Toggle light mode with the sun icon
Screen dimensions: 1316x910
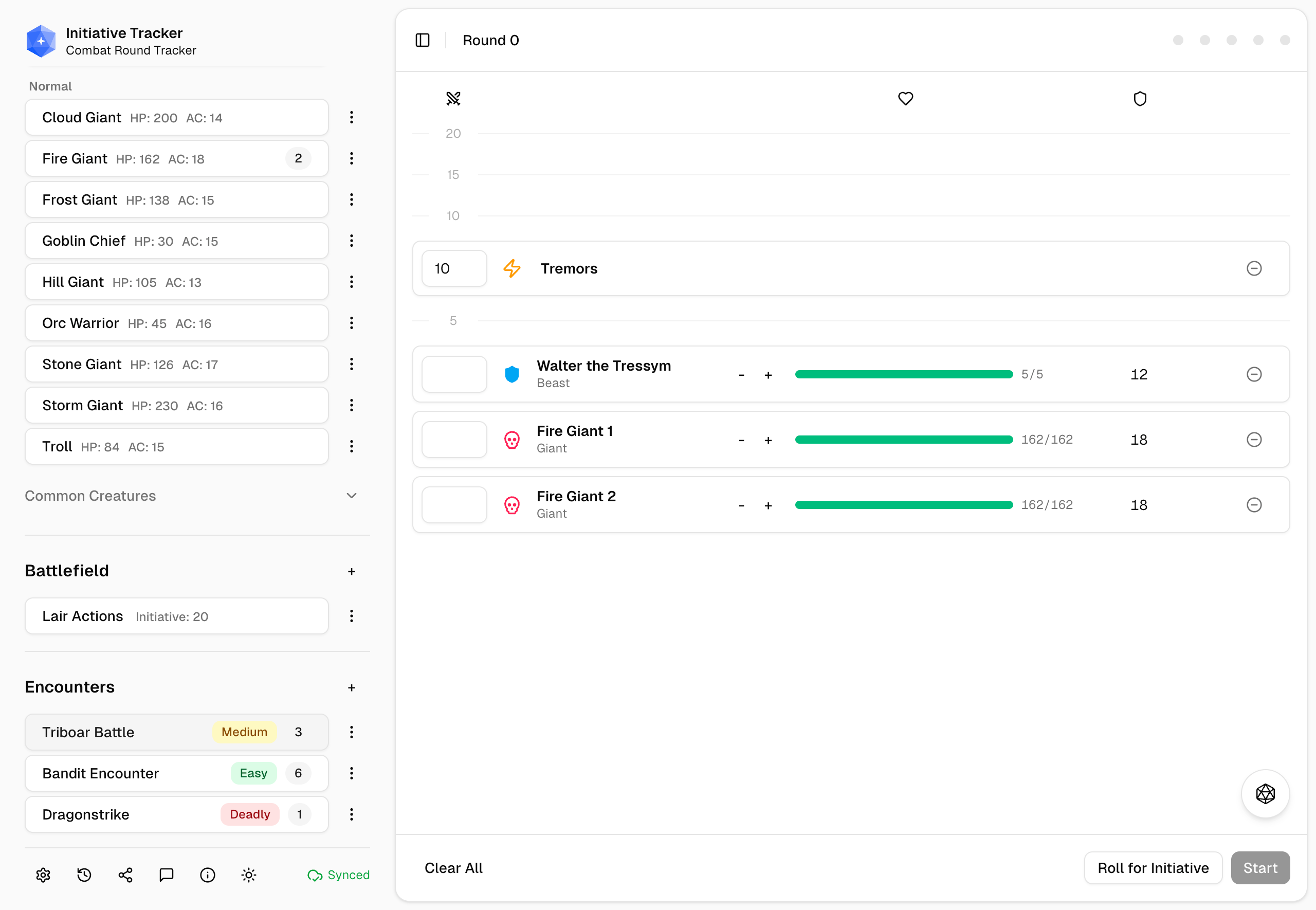pyautogui.click(x=248, y=875)
